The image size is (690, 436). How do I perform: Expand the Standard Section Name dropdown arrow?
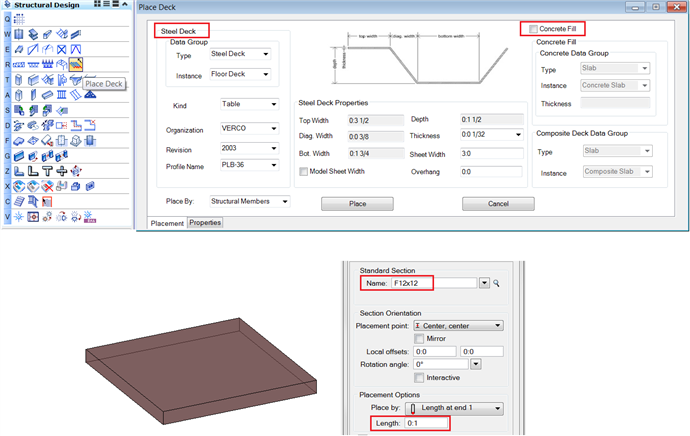pyautogui.click(x=484, y=283)
